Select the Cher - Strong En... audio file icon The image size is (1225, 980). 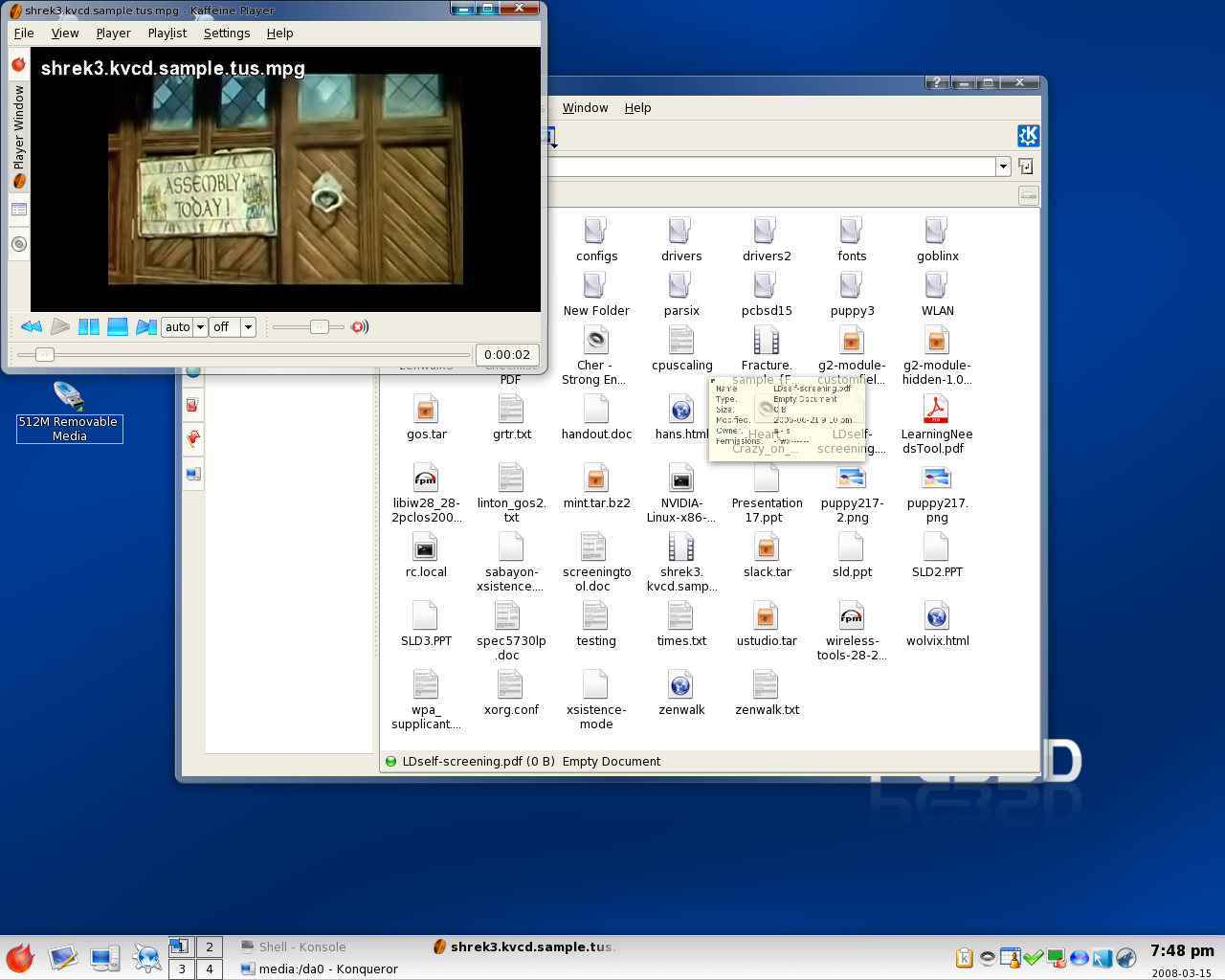596,340
